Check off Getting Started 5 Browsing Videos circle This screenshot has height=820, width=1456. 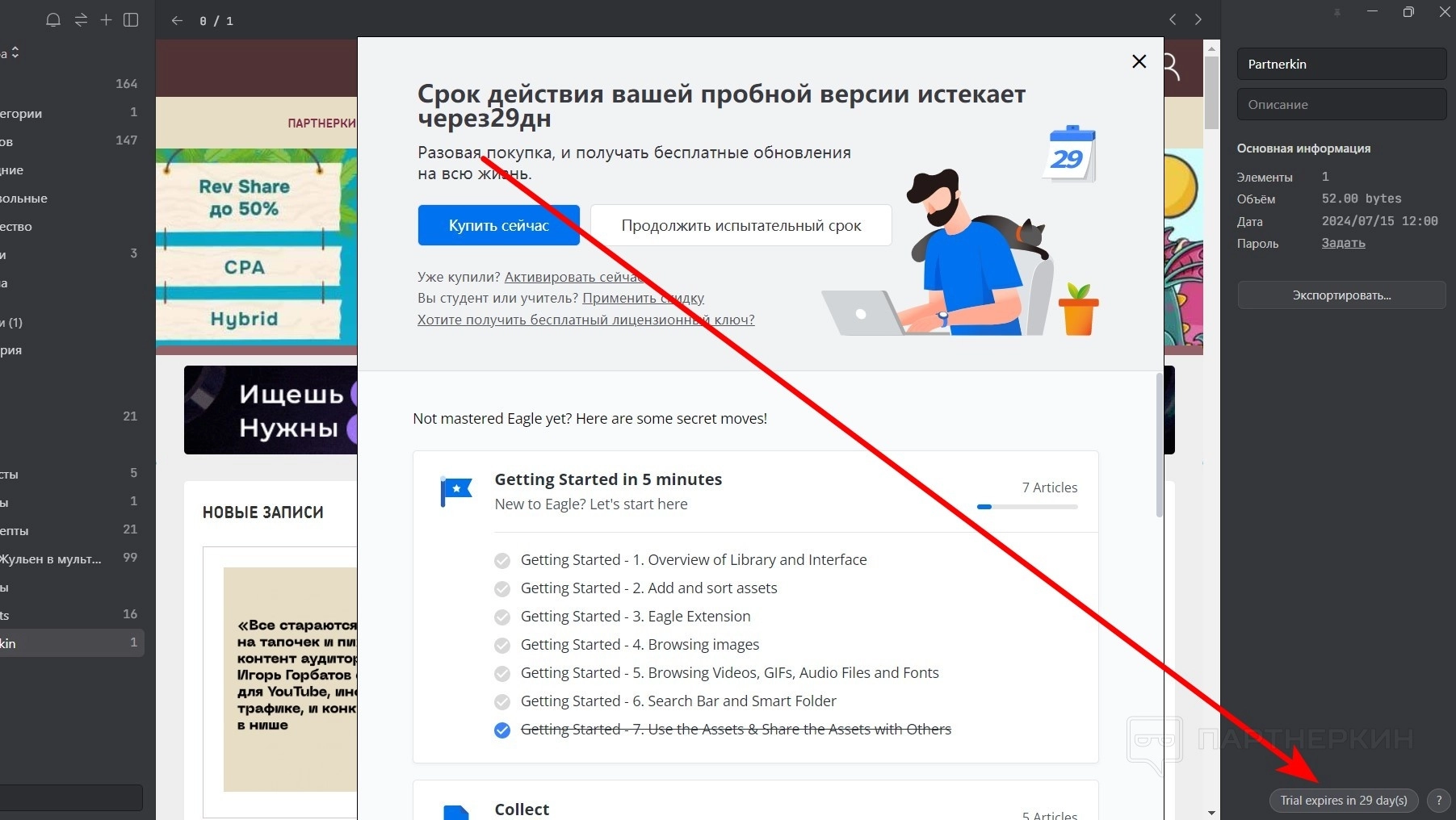[502, 674]
